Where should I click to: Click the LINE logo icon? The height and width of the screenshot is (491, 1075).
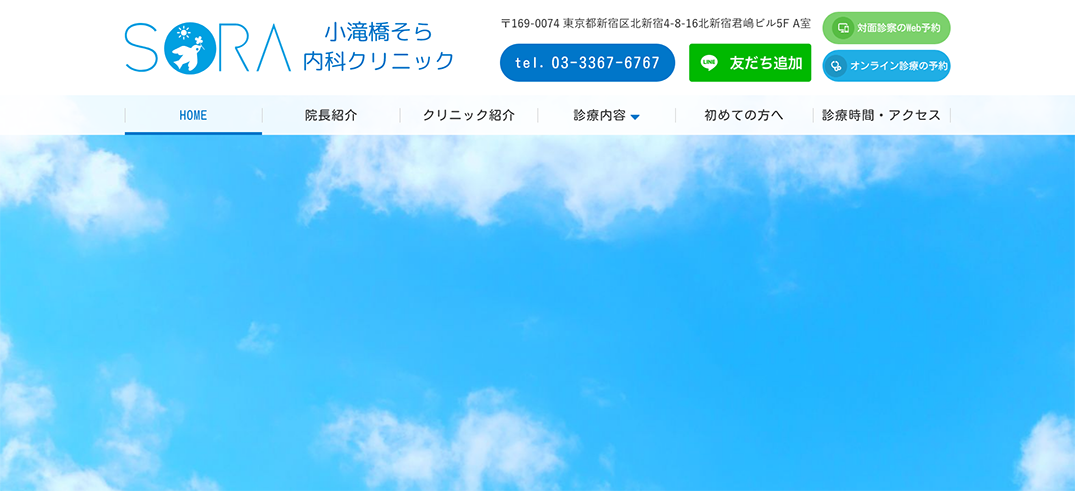[x=709, y=63]
